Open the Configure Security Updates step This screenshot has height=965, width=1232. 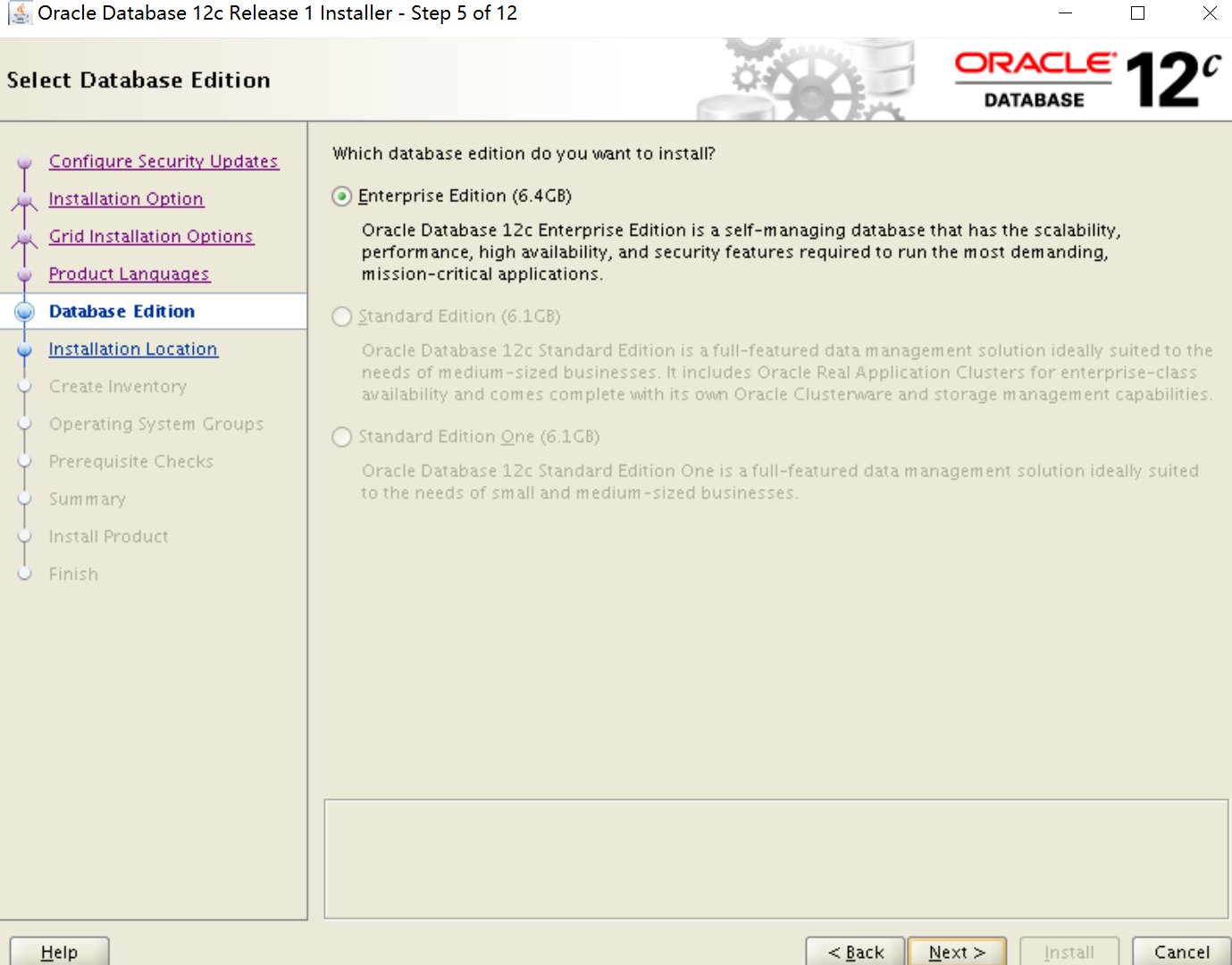[x=163, y=161]
